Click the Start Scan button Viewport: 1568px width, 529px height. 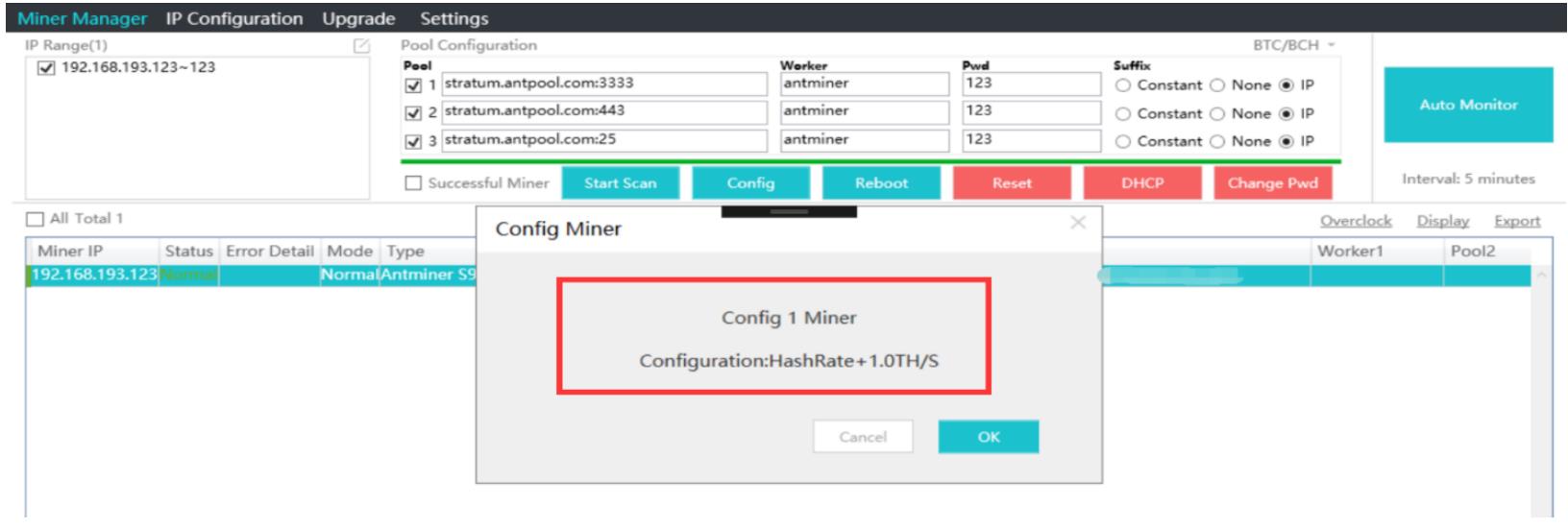[620, 182]
